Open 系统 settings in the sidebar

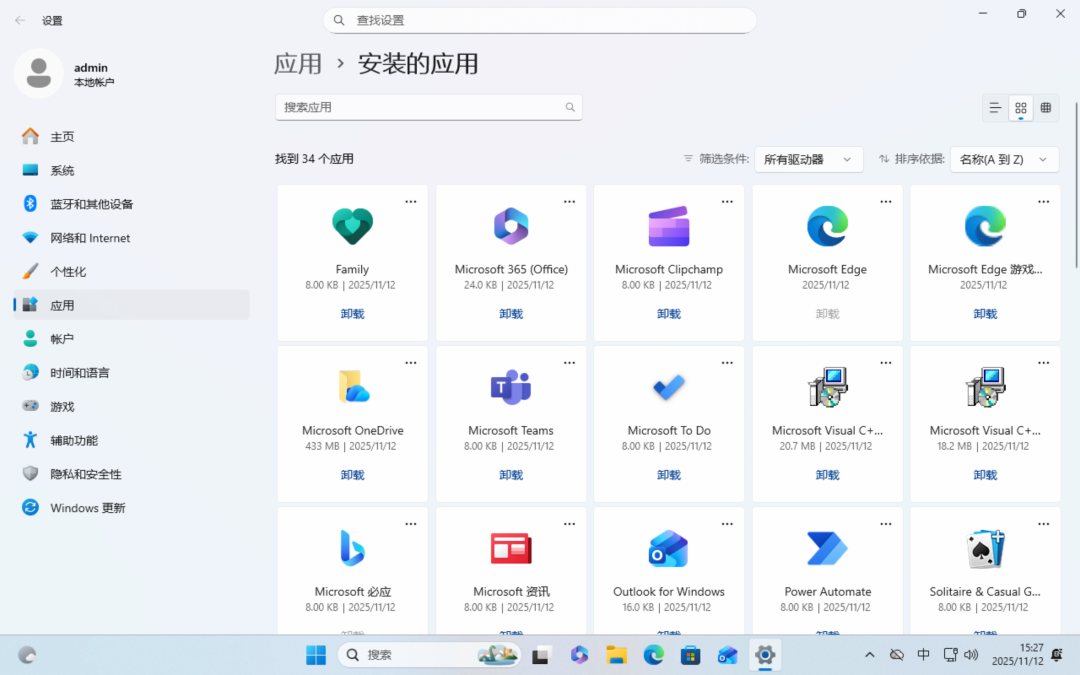coord(131,170)
